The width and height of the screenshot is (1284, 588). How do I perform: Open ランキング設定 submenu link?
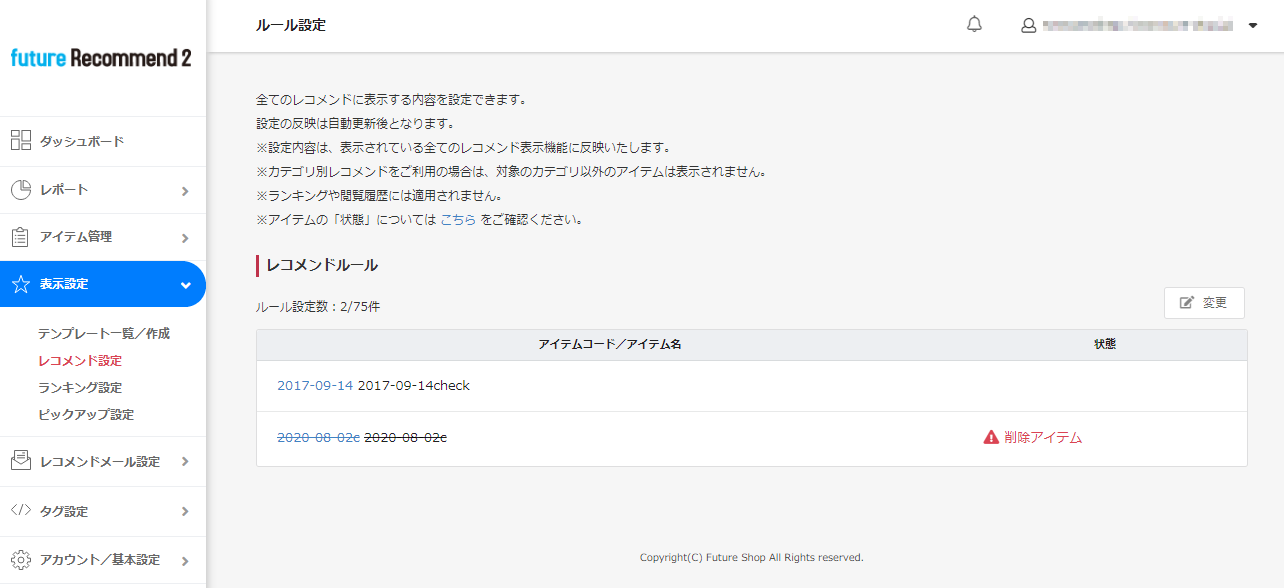click(x=80, y=387)
